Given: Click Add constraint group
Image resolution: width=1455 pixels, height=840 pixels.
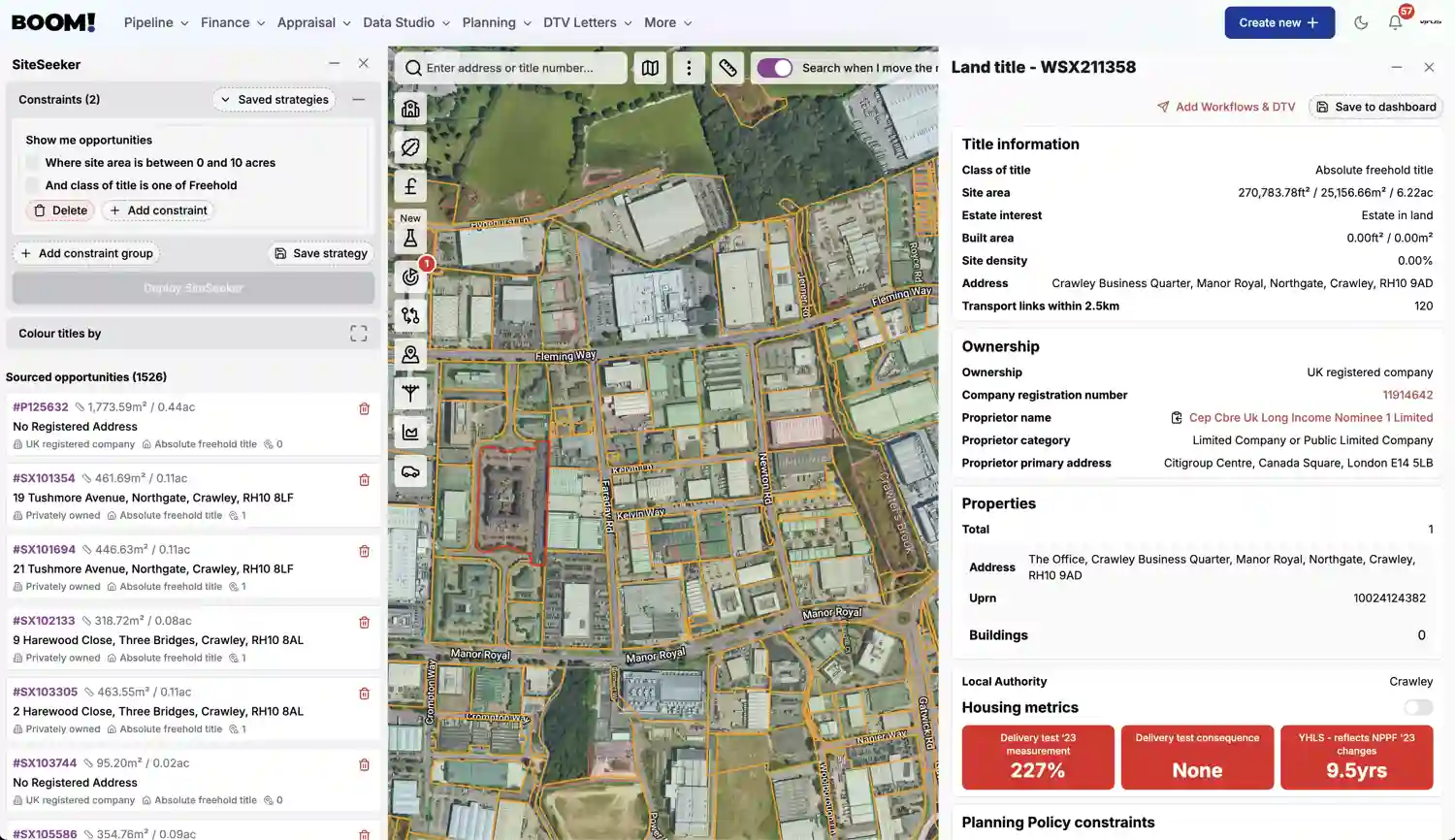Looking at the screenshot, I should pyautogui.click(x=86, y=253).
